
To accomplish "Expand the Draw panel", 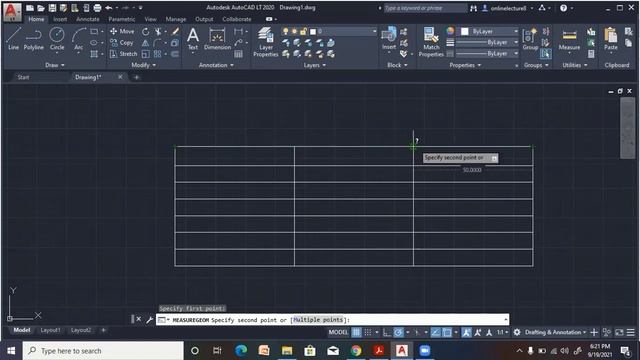I will click(55, 65).
